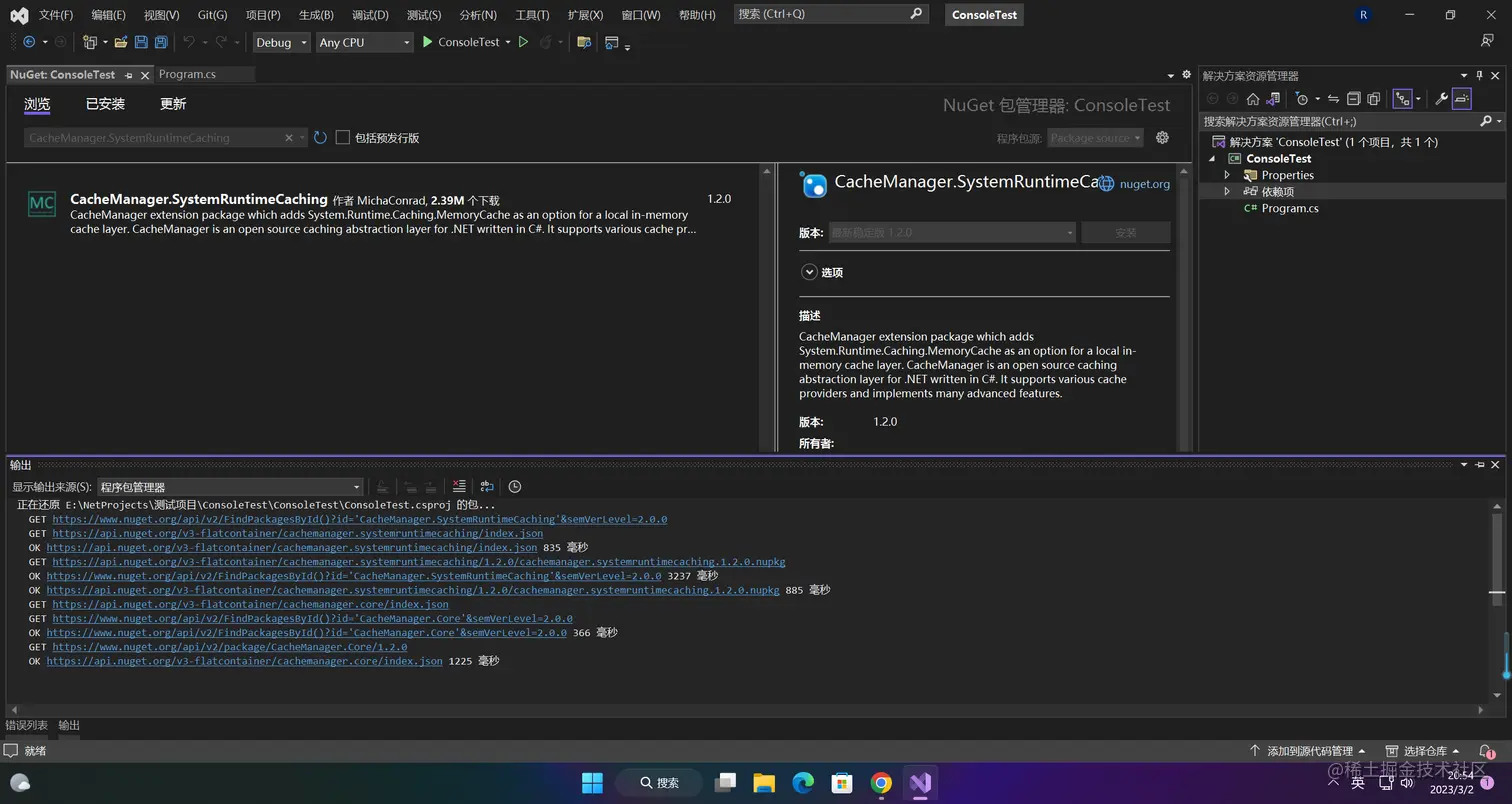Click the Show All Files icon in Solution Explorer

pyautogui.click(x=1374, y=99)
